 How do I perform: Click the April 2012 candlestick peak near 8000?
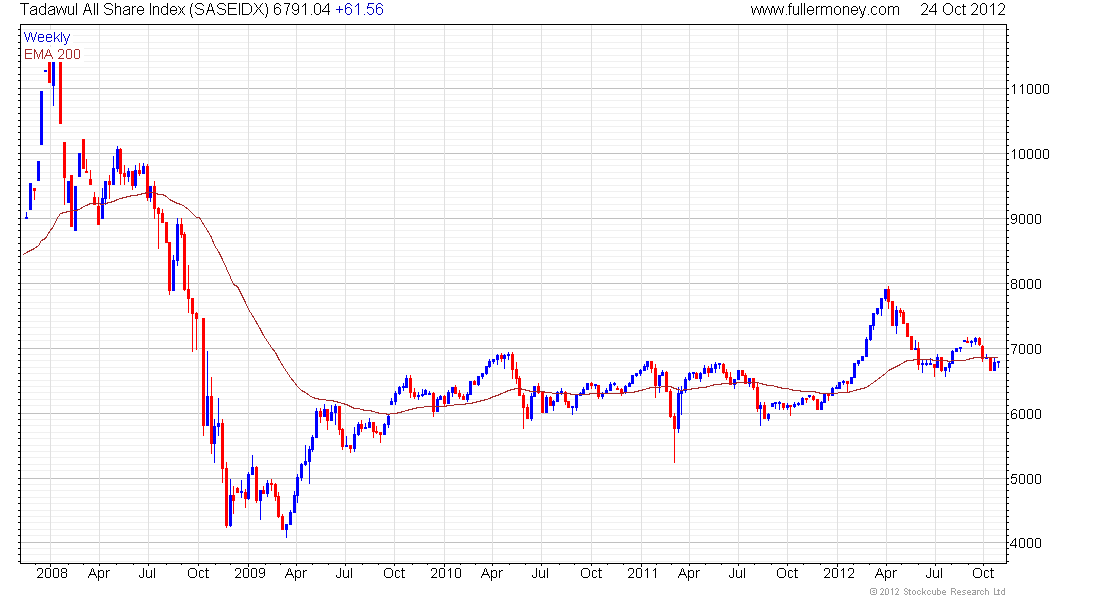click(887, 293)
